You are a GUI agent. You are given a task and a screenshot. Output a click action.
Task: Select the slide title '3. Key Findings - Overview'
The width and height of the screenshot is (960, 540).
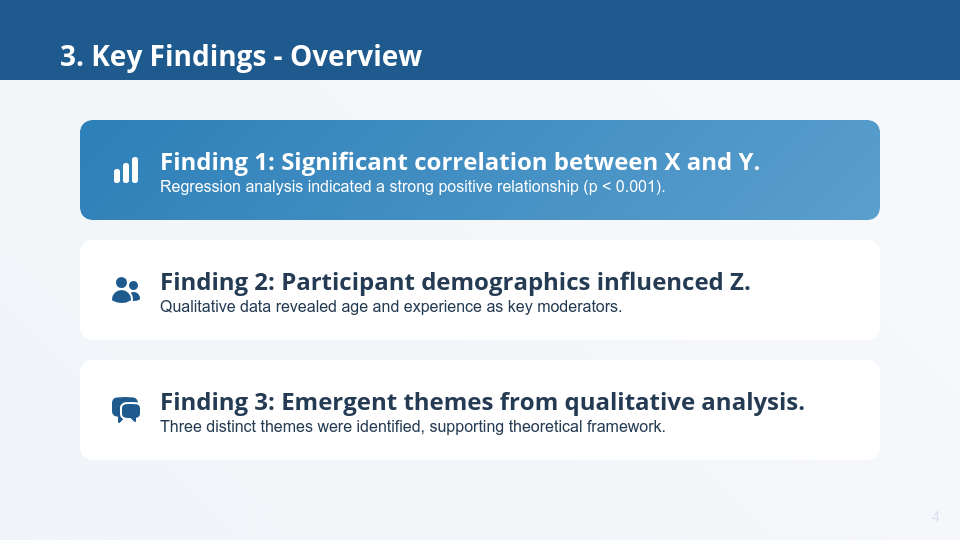(x=241, y=56)
